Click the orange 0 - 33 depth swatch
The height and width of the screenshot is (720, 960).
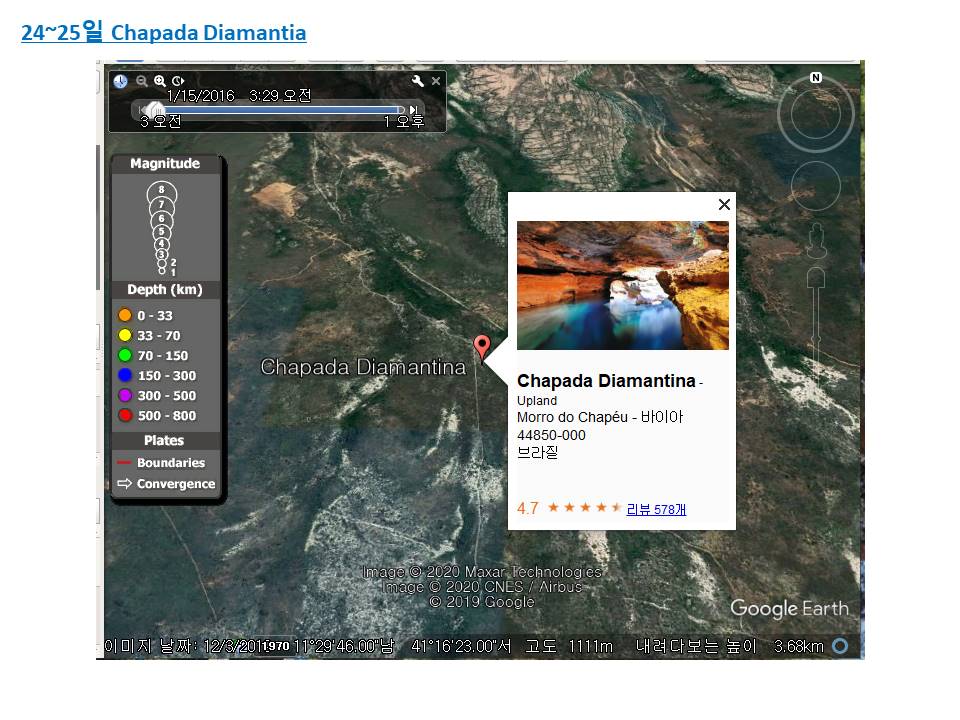[125, 315]
